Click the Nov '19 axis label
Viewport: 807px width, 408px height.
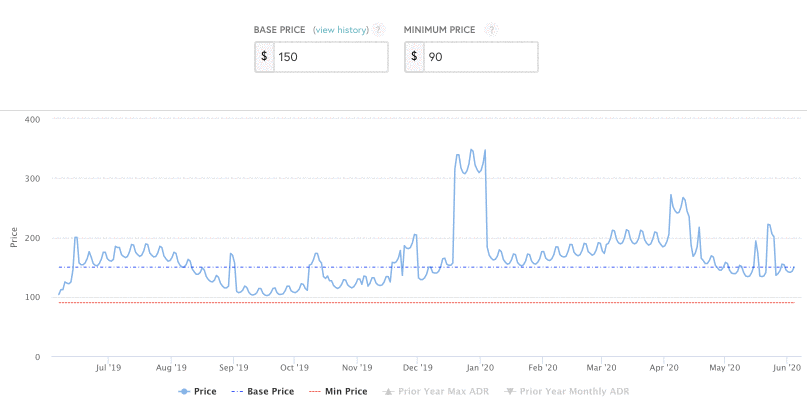(357, 368)
